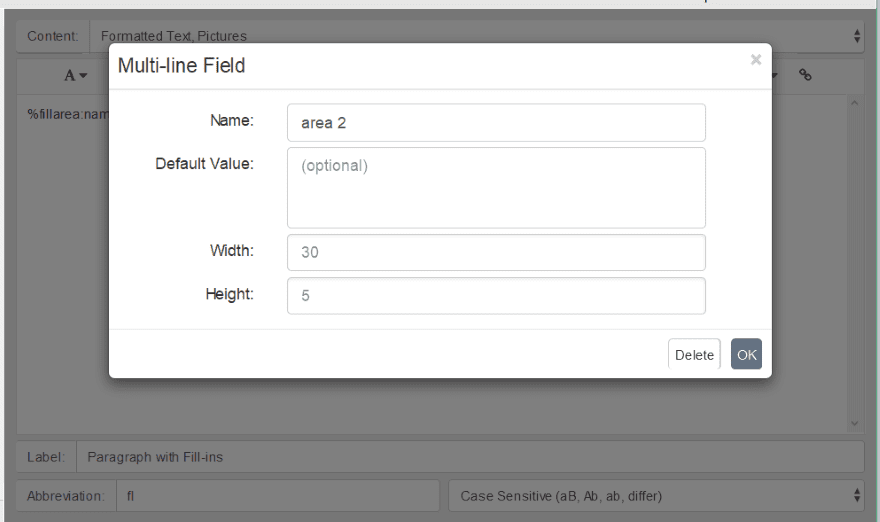Click the Name input field

coord(496,122)
